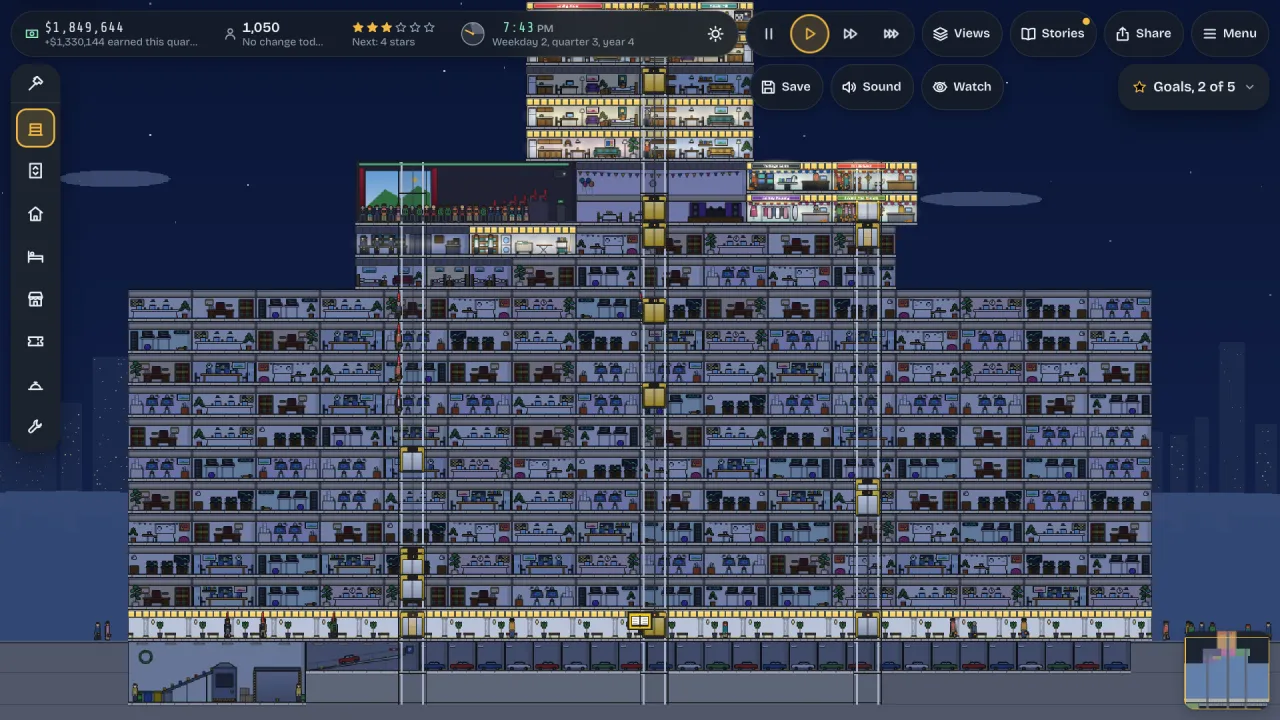Set game speed to normal play
1280x720 pixels.
[809, 34]
